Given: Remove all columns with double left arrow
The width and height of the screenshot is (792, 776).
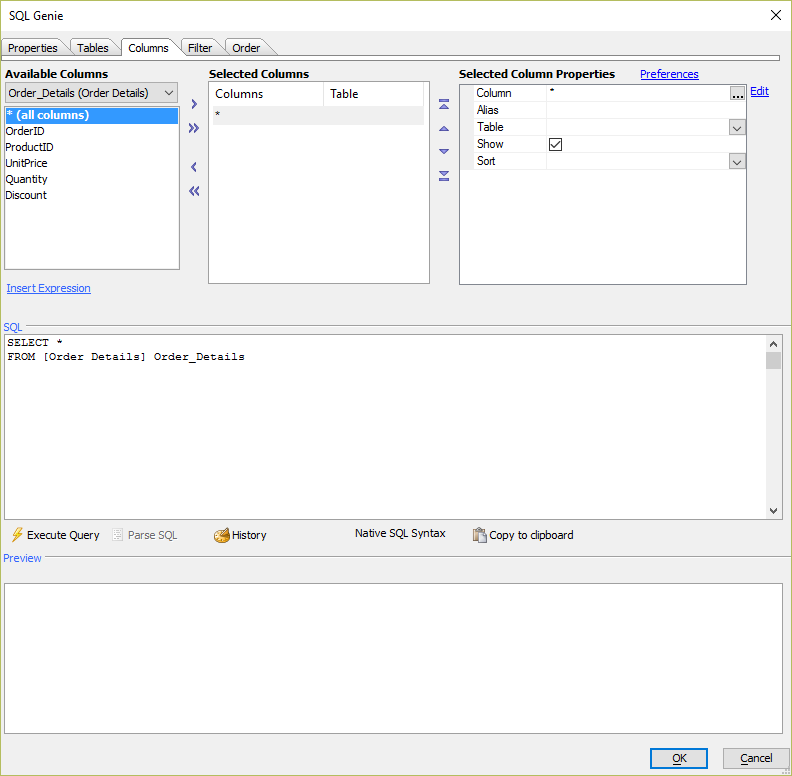Looking at the screenshot, I should (x=194, y=191).
